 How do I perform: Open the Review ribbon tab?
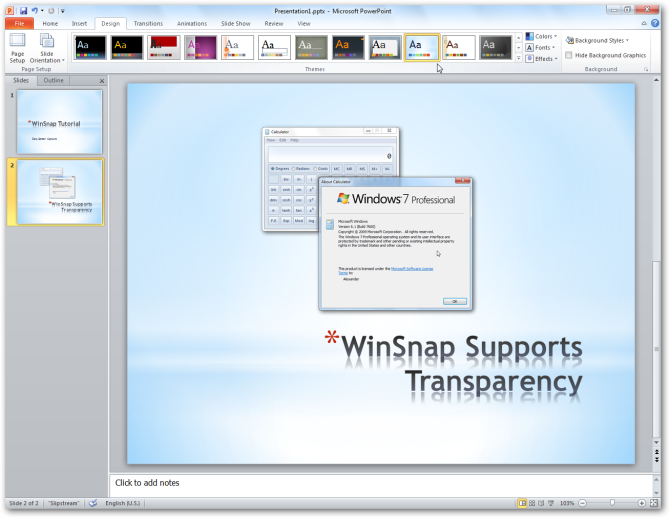coord(274,24)
